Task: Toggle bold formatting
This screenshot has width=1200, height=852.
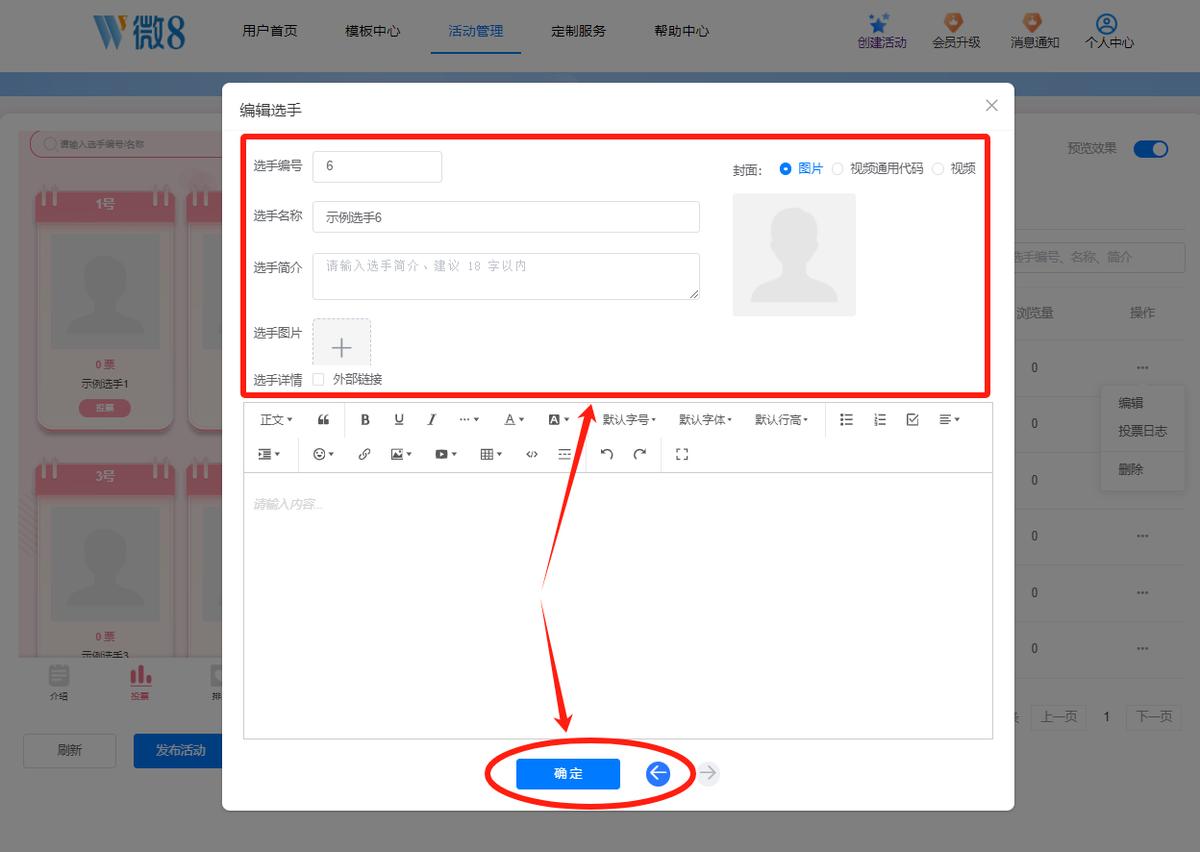Action: 365,420
